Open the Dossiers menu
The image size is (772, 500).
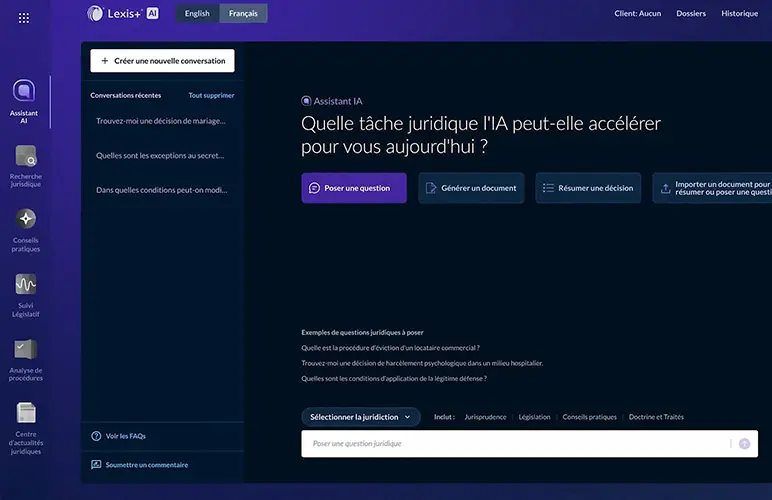coord(691,14)
